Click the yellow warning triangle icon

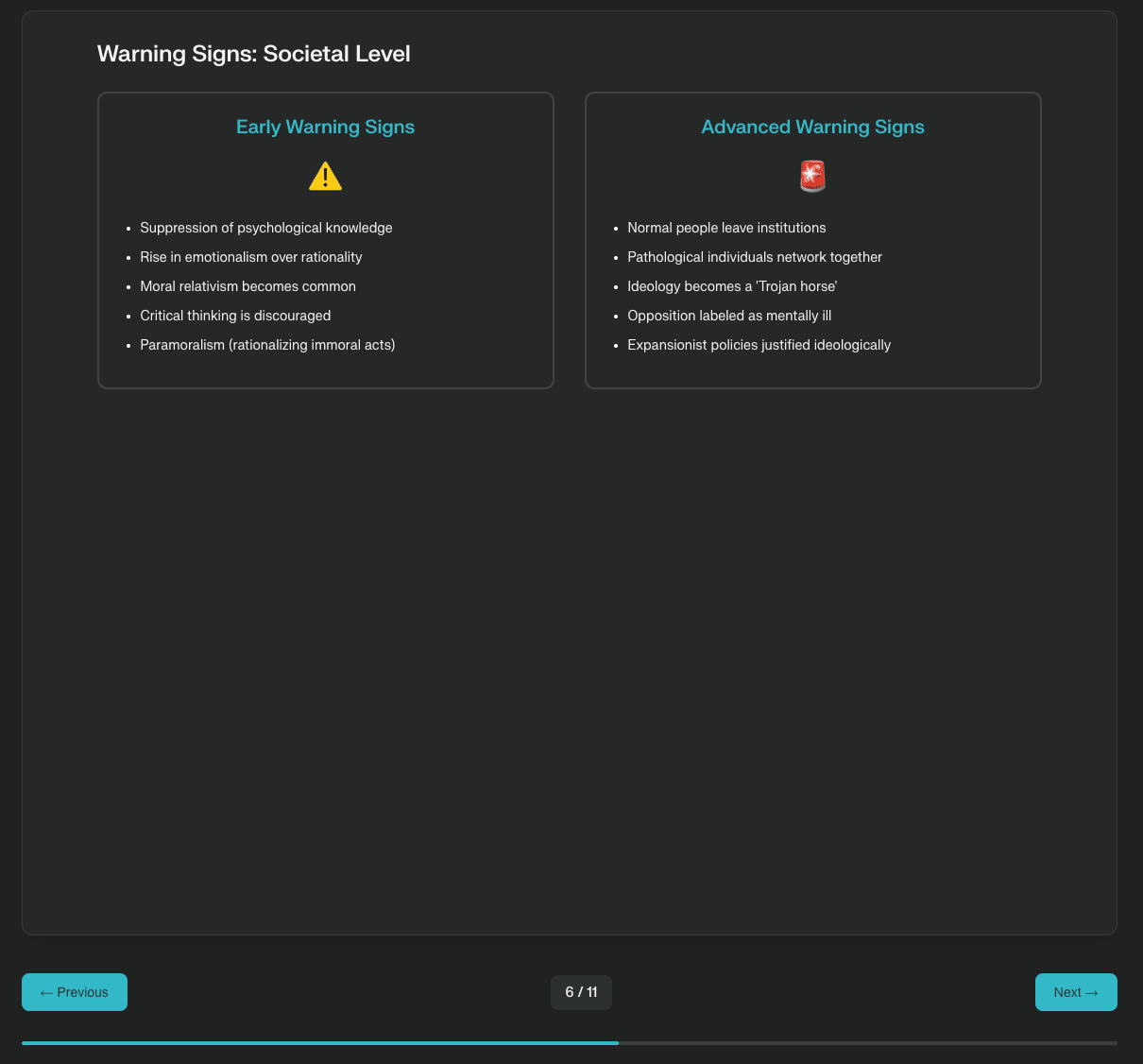click(325, 177)
